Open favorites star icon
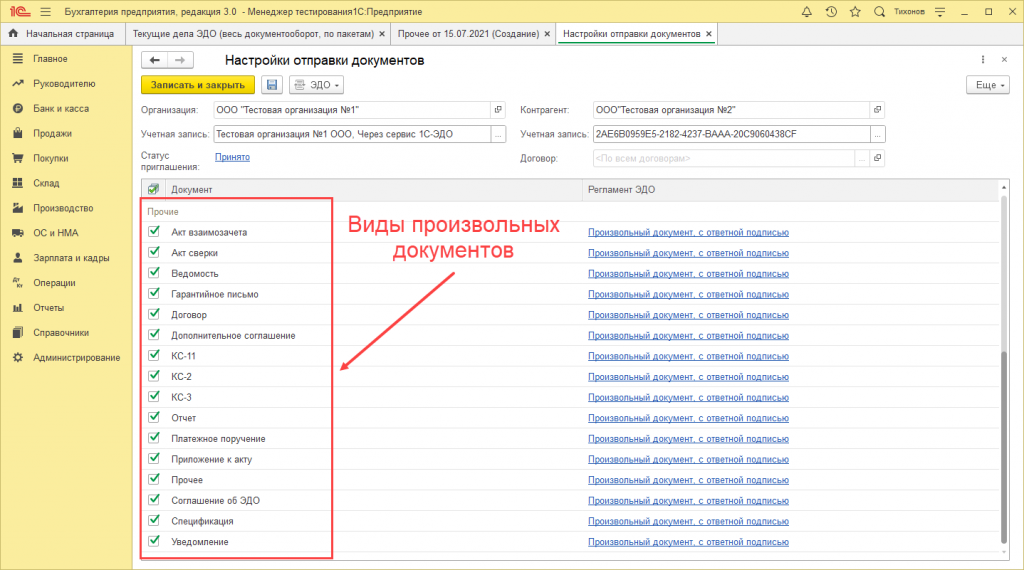The height and width of the screenshot is (570, 1024). (x=855, y=12)
